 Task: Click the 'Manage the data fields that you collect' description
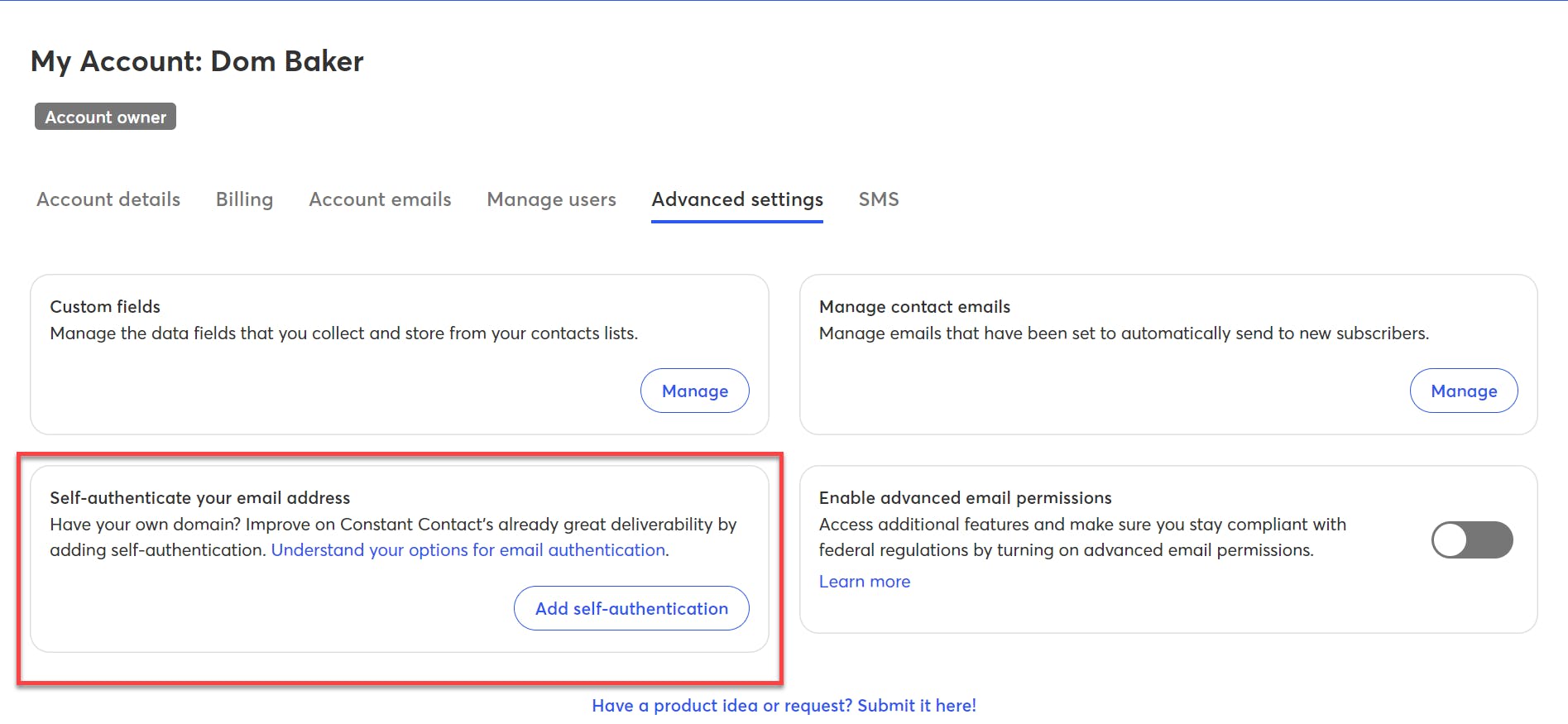tap(344, 333)
